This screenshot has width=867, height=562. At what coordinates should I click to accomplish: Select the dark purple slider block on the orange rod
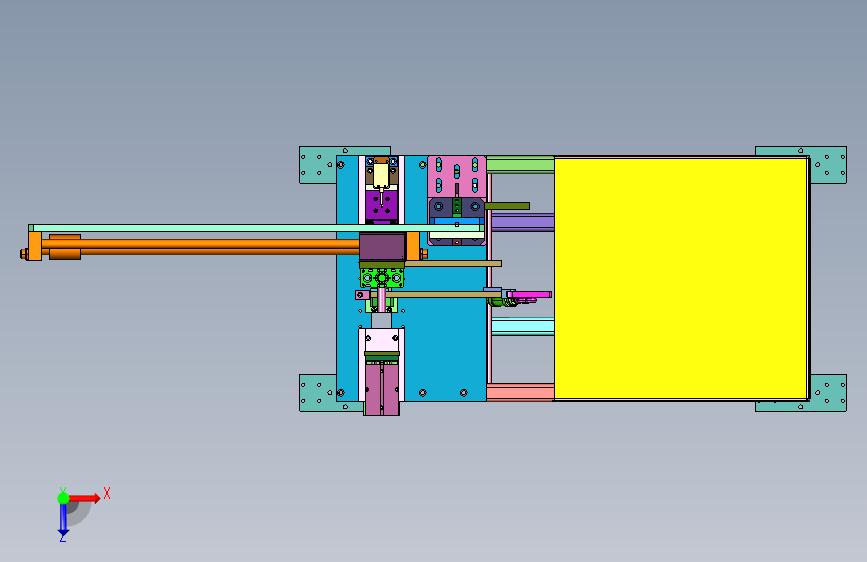tap(383, 247)
